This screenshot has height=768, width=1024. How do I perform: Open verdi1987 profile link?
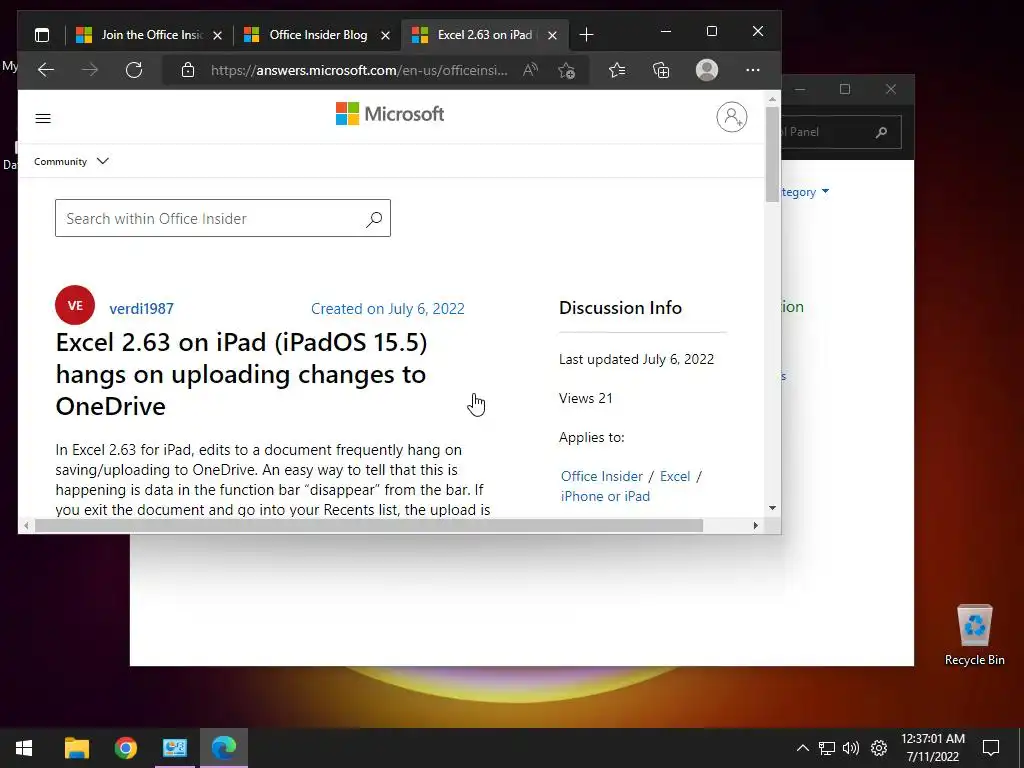(141, 308)
